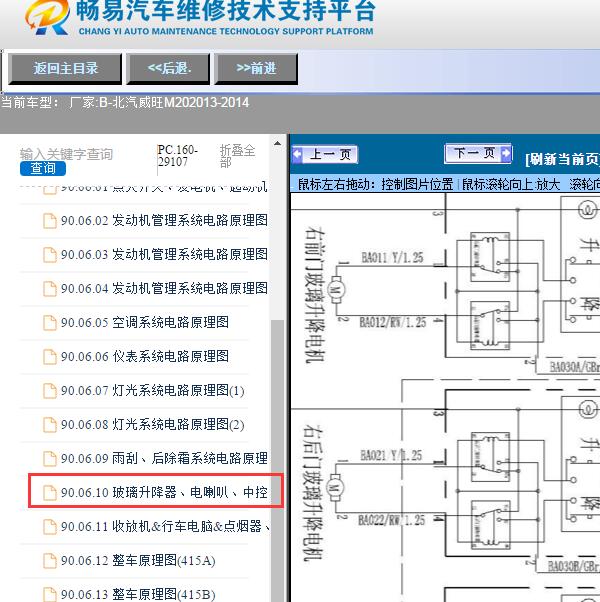
Task: Open 90.06.13 整车原理图(415B)
Action: [138, 594]
